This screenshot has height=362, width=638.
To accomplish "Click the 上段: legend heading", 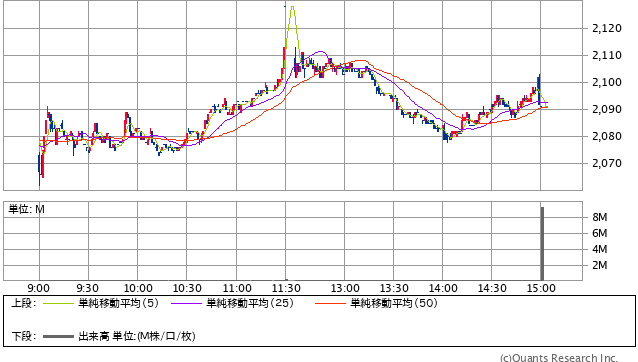I will pyautogui.click(x=24, y=303).
